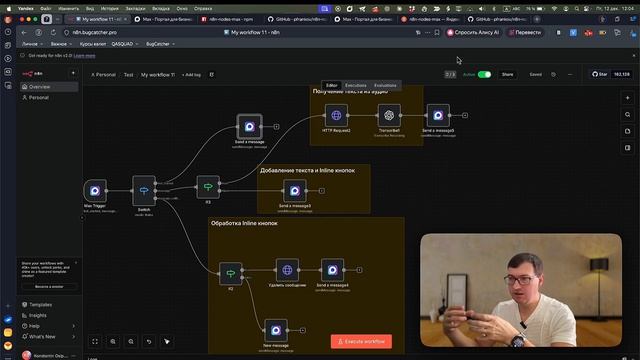This screenshot has height=360, width=640.
Task: Open the Transcribe node with the OpenAI icon
Action: point(389,116)
